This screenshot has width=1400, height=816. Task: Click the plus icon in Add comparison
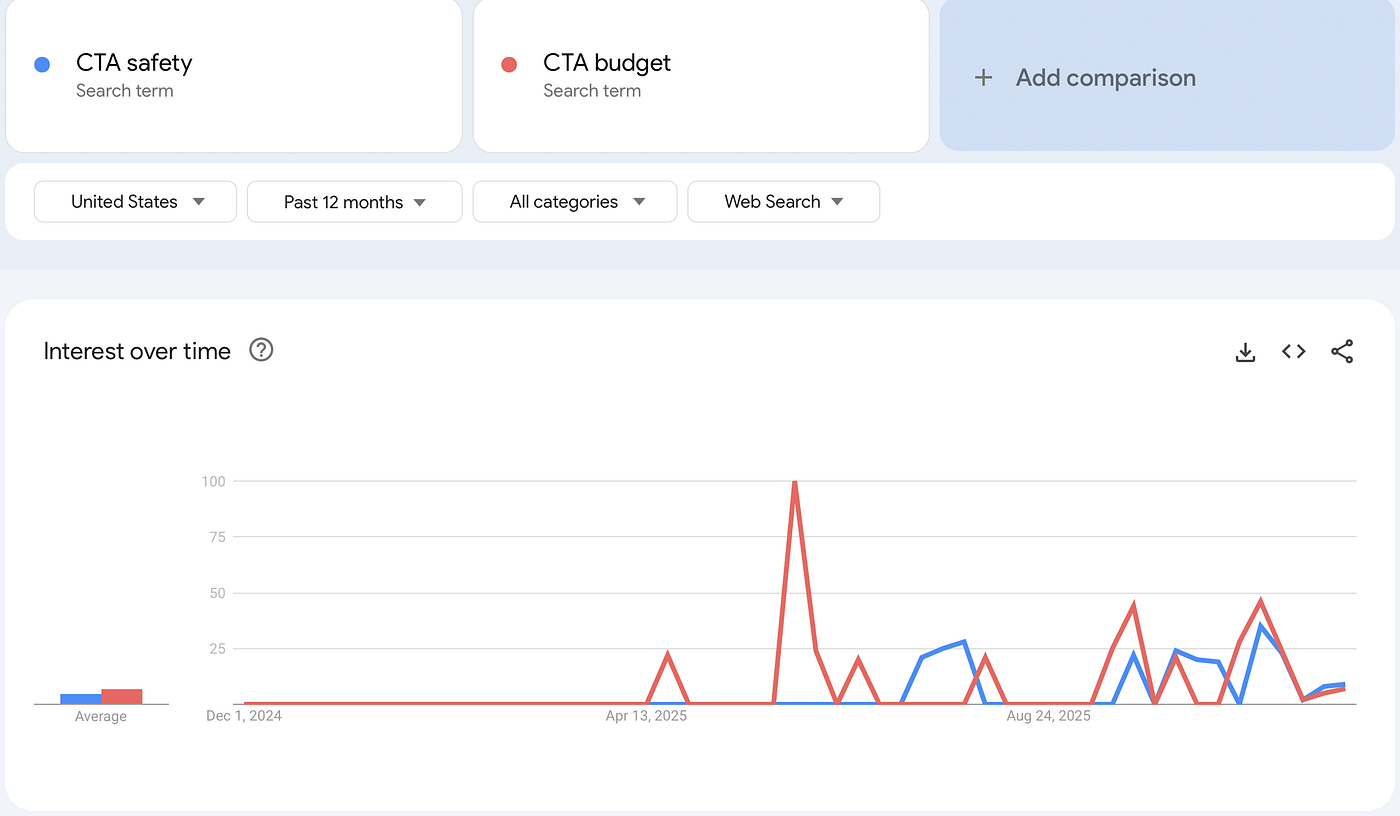click(x=984, y=78)
